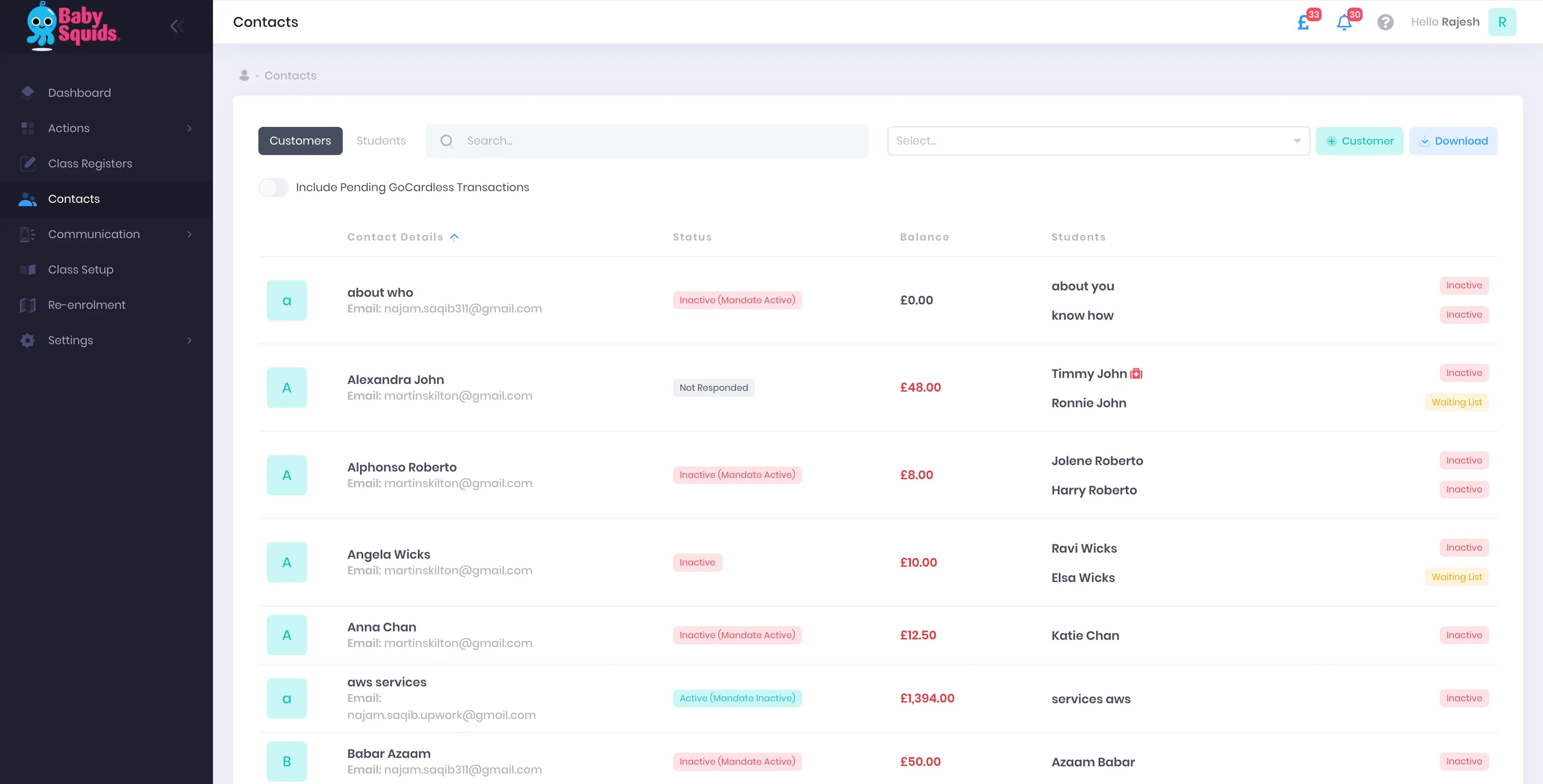This screenshot has width=1543, height=784.
Task: Open the pound payments notification icon
Action: tap(1304, 23)
